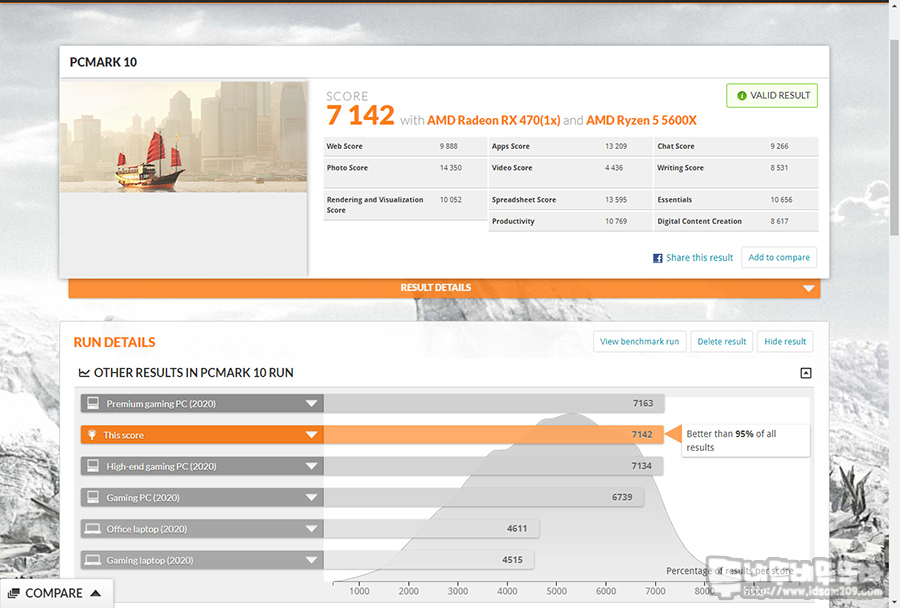Screen dimensions: 900x608
Task: Click the PCMARK 10 heading
Action: tap(103, 62)
